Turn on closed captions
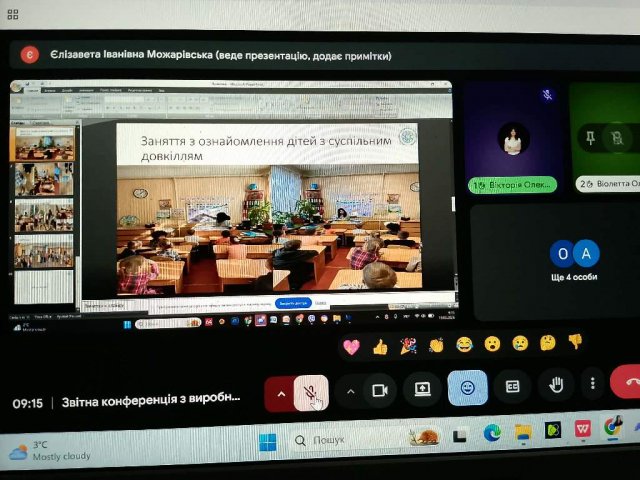Viewport: 640px width, 480px height. point(512,386)
